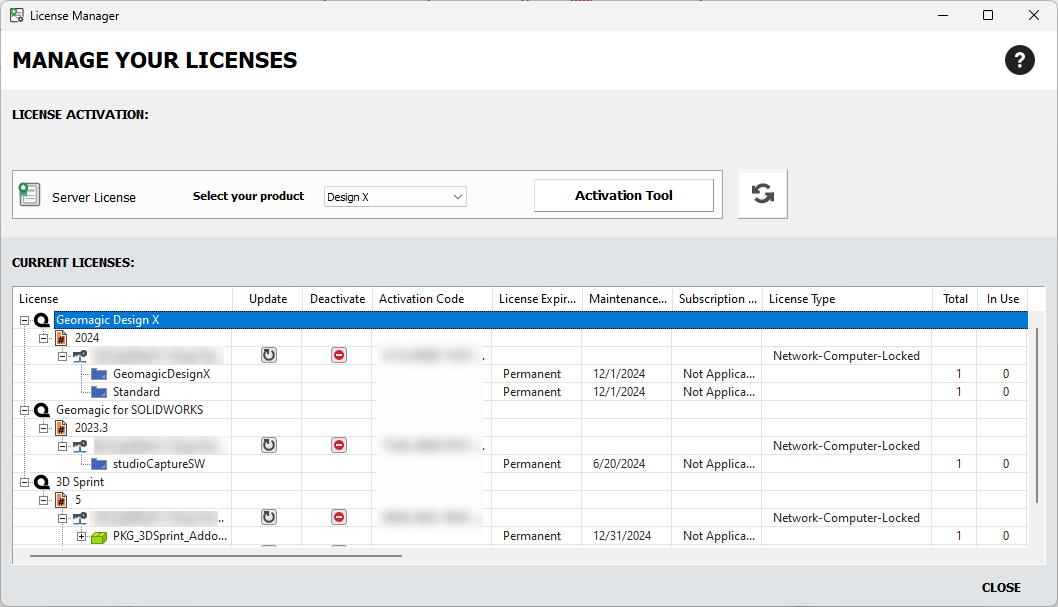Open Help via the question mark icon

(1020, 60)
